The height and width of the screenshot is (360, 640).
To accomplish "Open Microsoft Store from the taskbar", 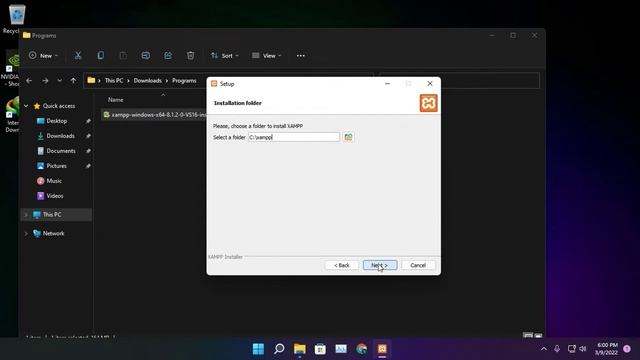I will [x=320, y=349].
